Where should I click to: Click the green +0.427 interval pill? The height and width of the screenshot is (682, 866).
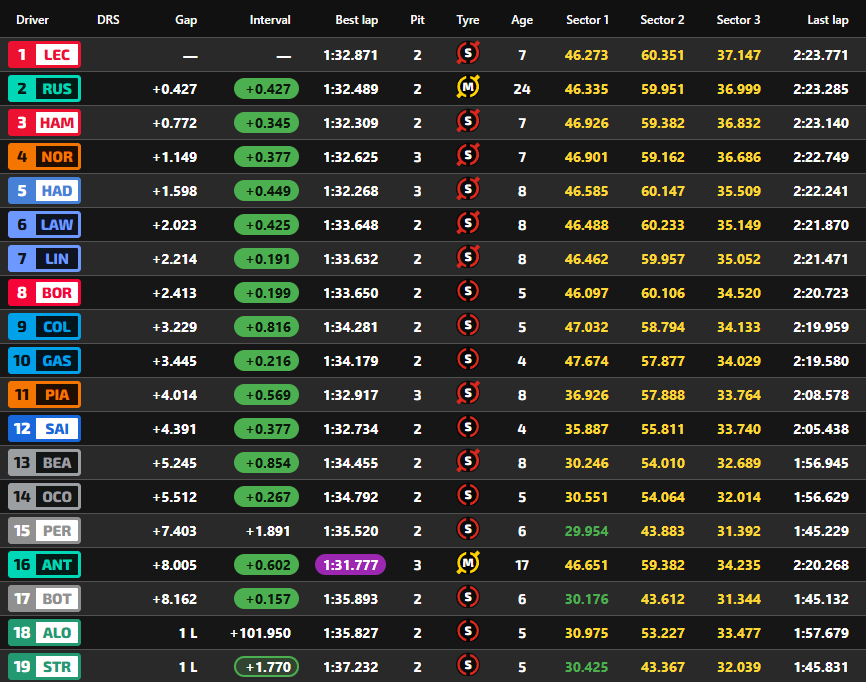[266, 89]
